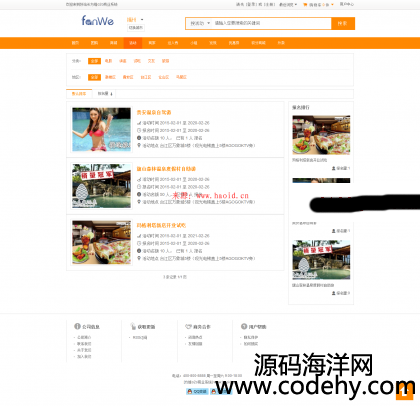The width and height of the screenshot is (420, 406).
Task: Select the highlighted first category filter tag
Action: pyautogui.click(x=94, y=61)
